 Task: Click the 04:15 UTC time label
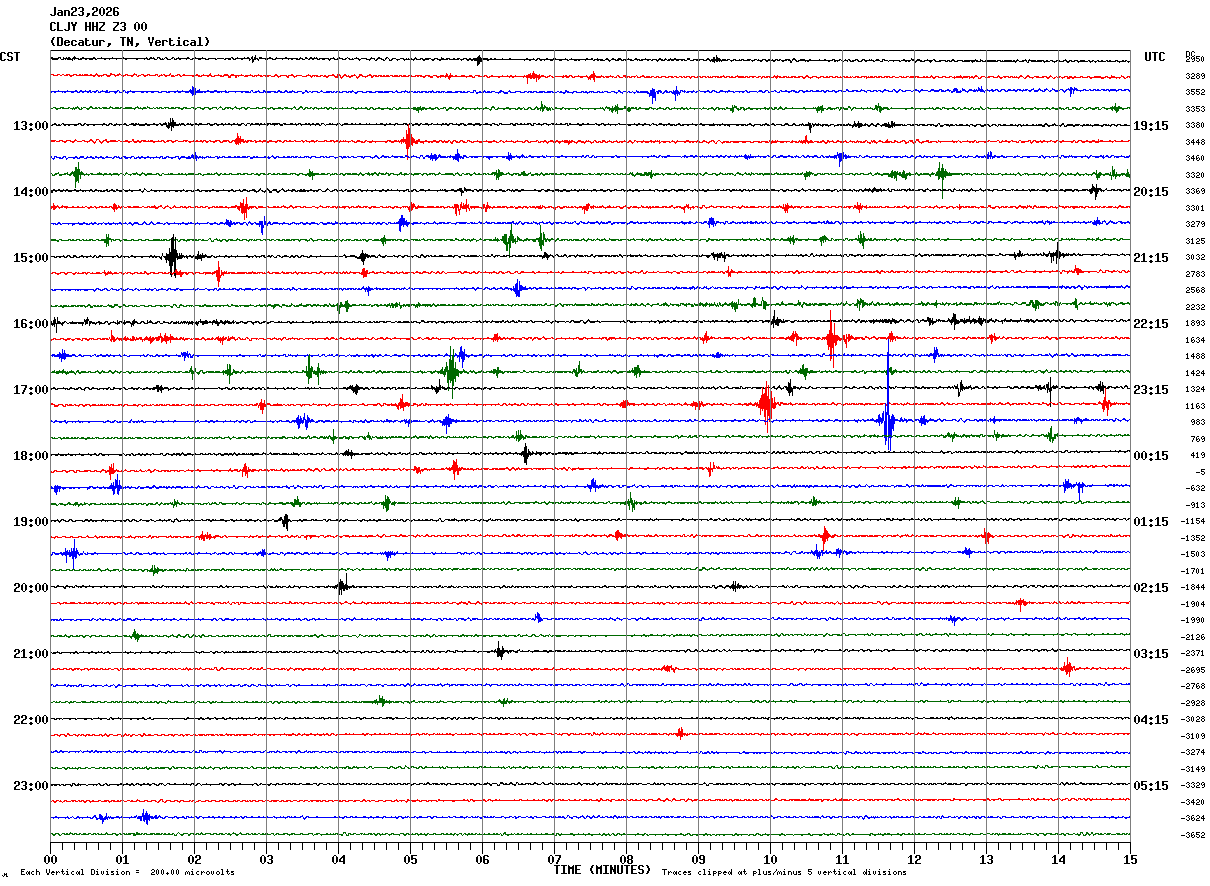pos(1150,720)
